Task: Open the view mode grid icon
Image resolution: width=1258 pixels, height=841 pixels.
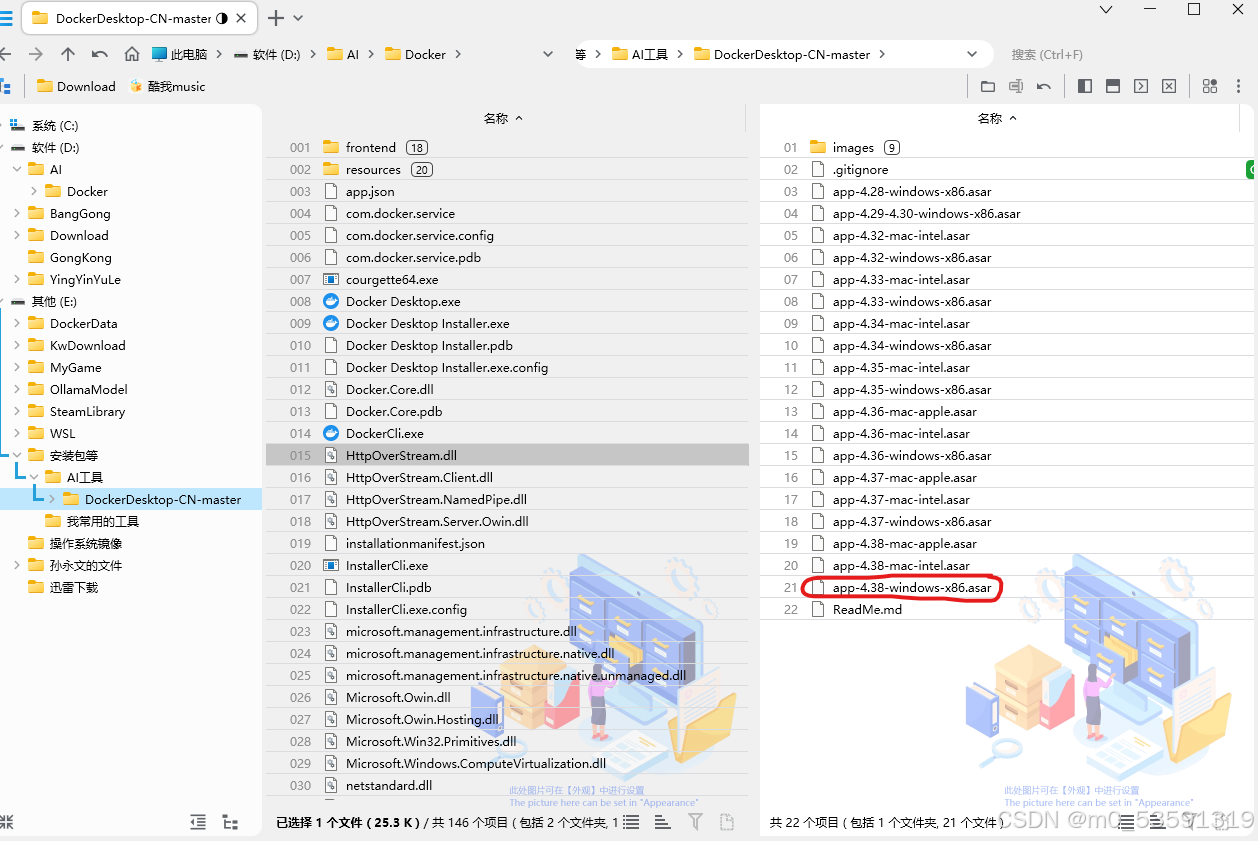Action: [x=1210, y=86]
